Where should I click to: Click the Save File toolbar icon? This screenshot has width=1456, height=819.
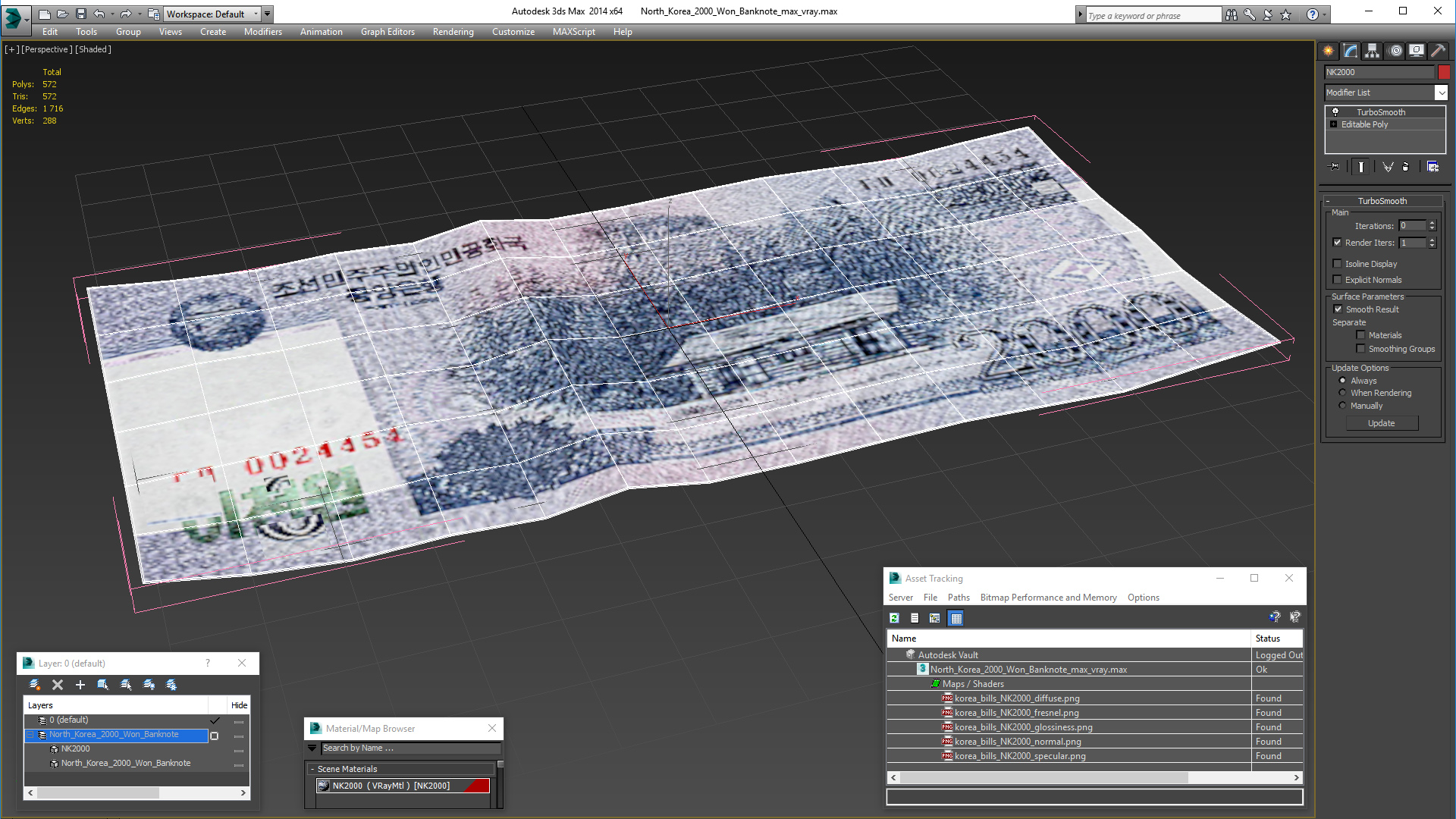[x=81, y=14]
